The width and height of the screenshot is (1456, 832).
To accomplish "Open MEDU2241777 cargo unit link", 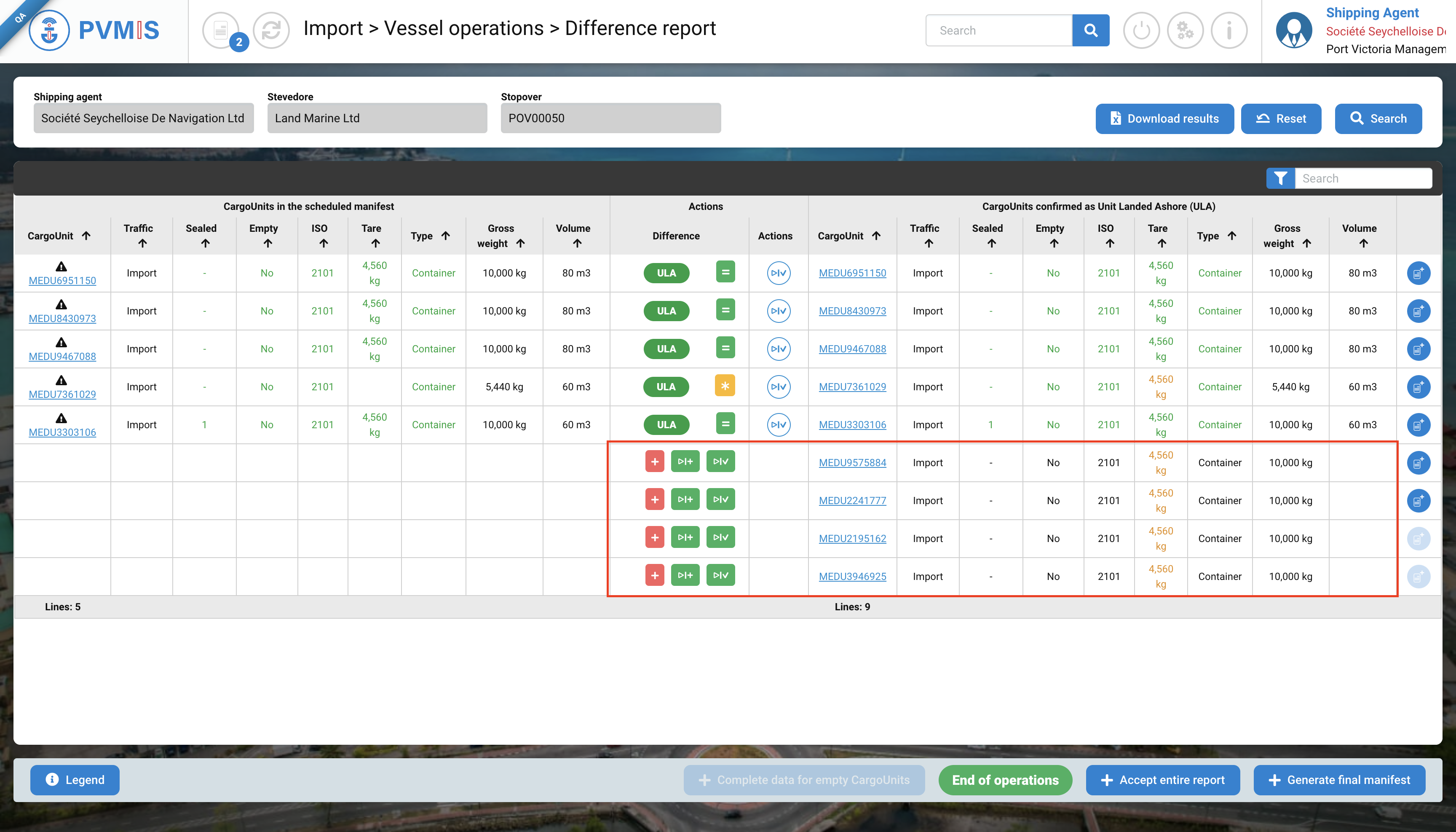I will 852,501.
